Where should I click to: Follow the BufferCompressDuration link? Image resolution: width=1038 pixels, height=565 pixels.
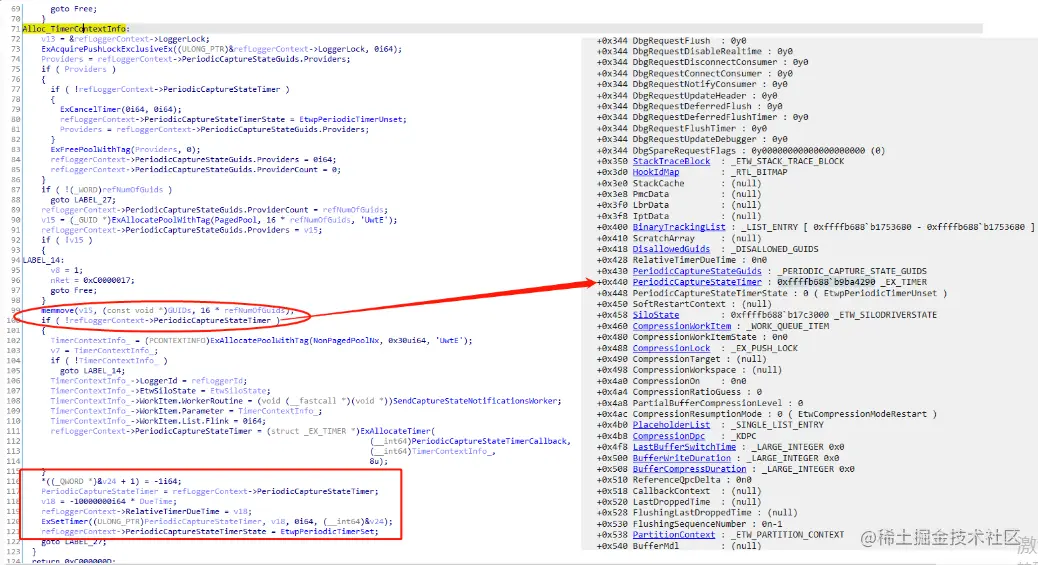pyautogui.click(x=689, y=469)
